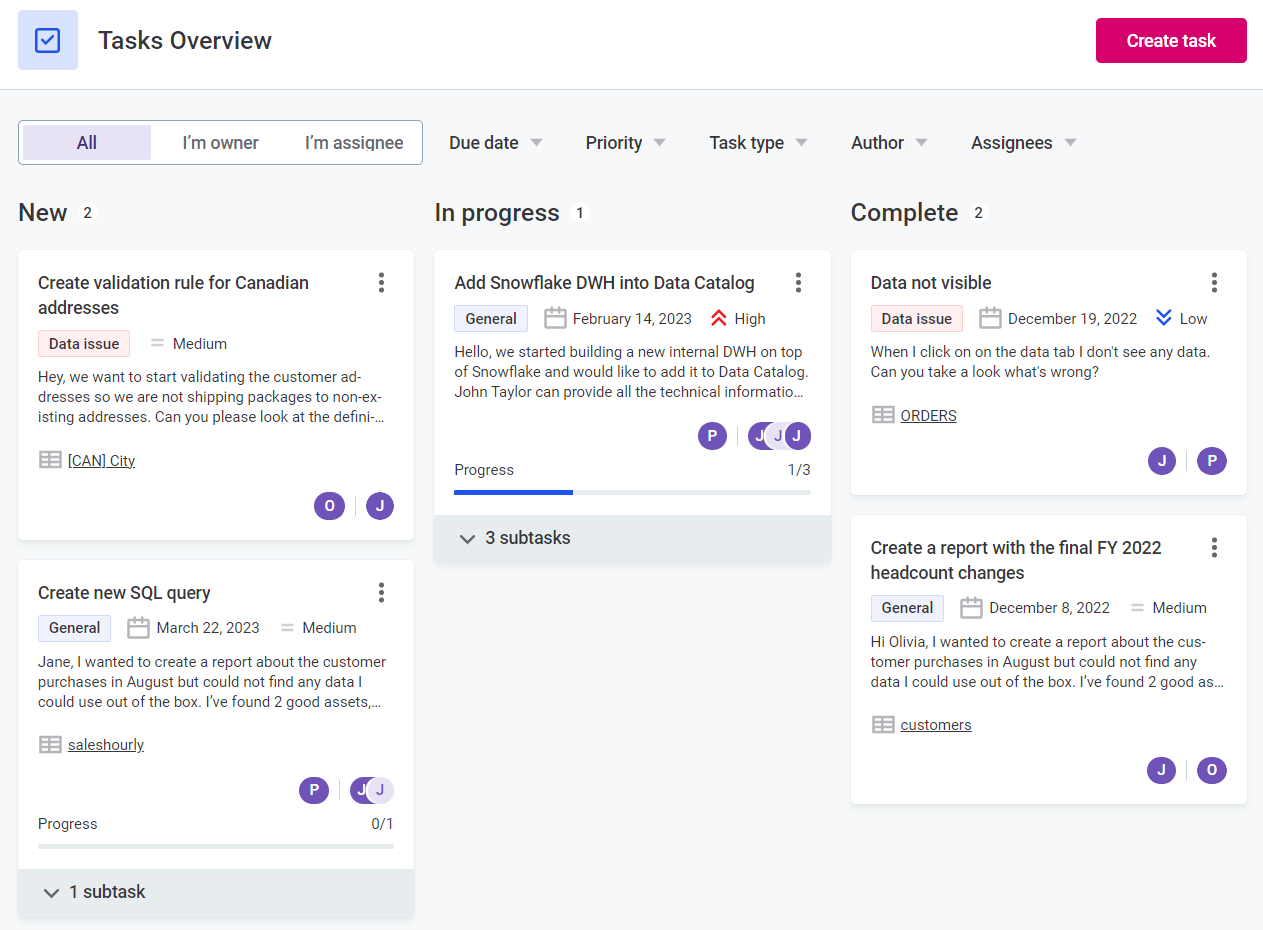
Task: Open the Due date filter dropdown
Action: 495,143
